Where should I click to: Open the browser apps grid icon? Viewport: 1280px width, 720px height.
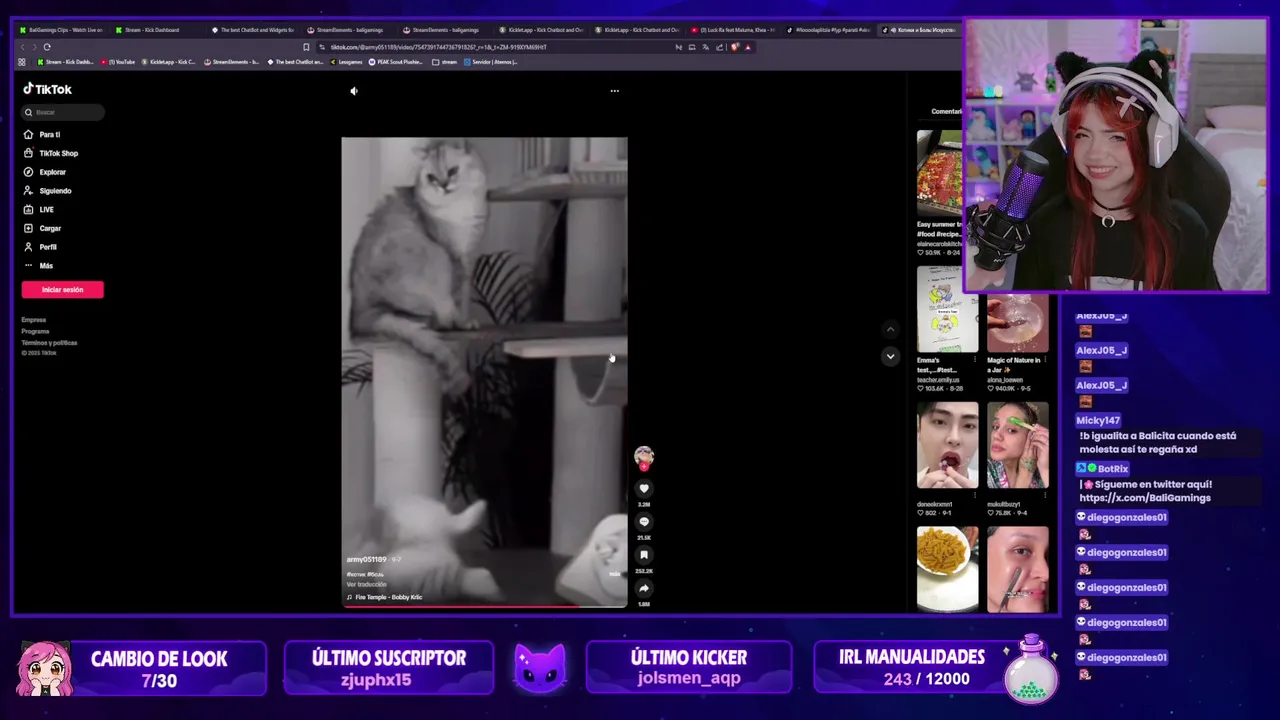coord(22,62)
